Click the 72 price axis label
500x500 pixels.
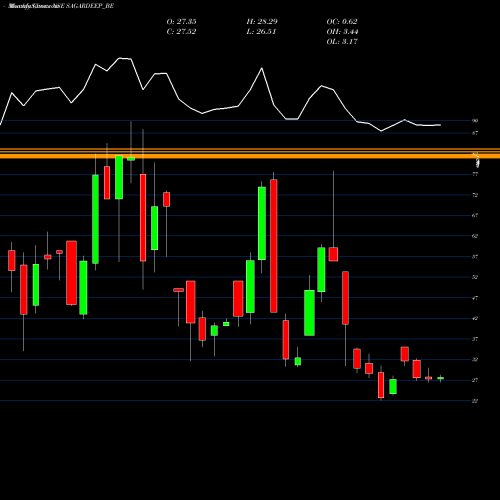tap(475, 195)
